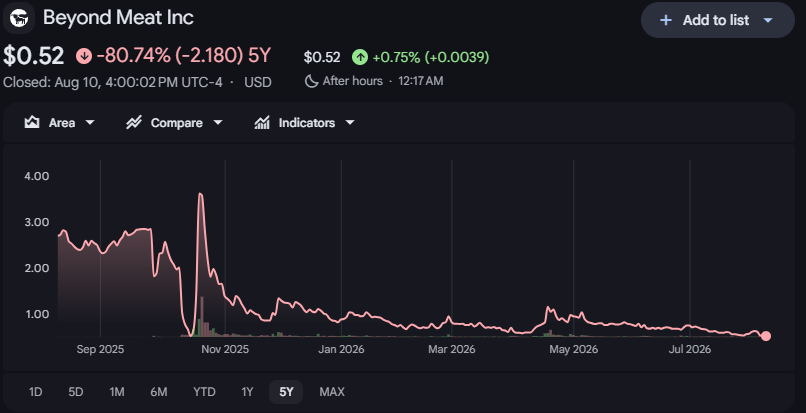Screen dimensions: 806x413
Task: Click the -80.74% (-2.180) 5Y change text
Action: 183,56
